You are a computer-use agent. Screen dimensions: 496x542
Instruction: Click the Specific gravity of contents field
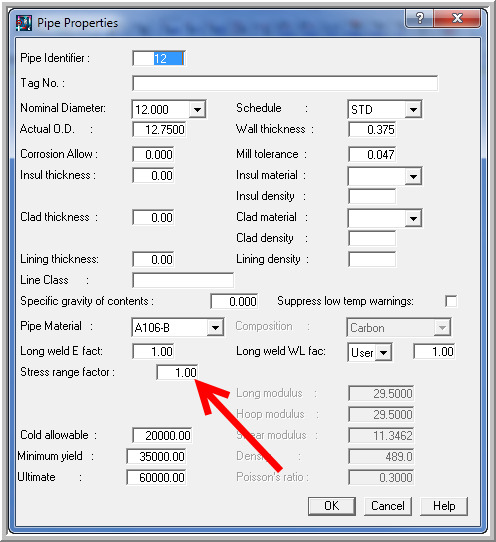coord(234,301)
